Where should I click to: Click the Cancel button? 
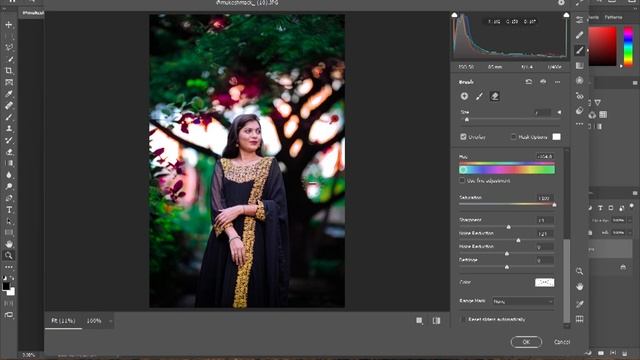[x=562, y=342]
